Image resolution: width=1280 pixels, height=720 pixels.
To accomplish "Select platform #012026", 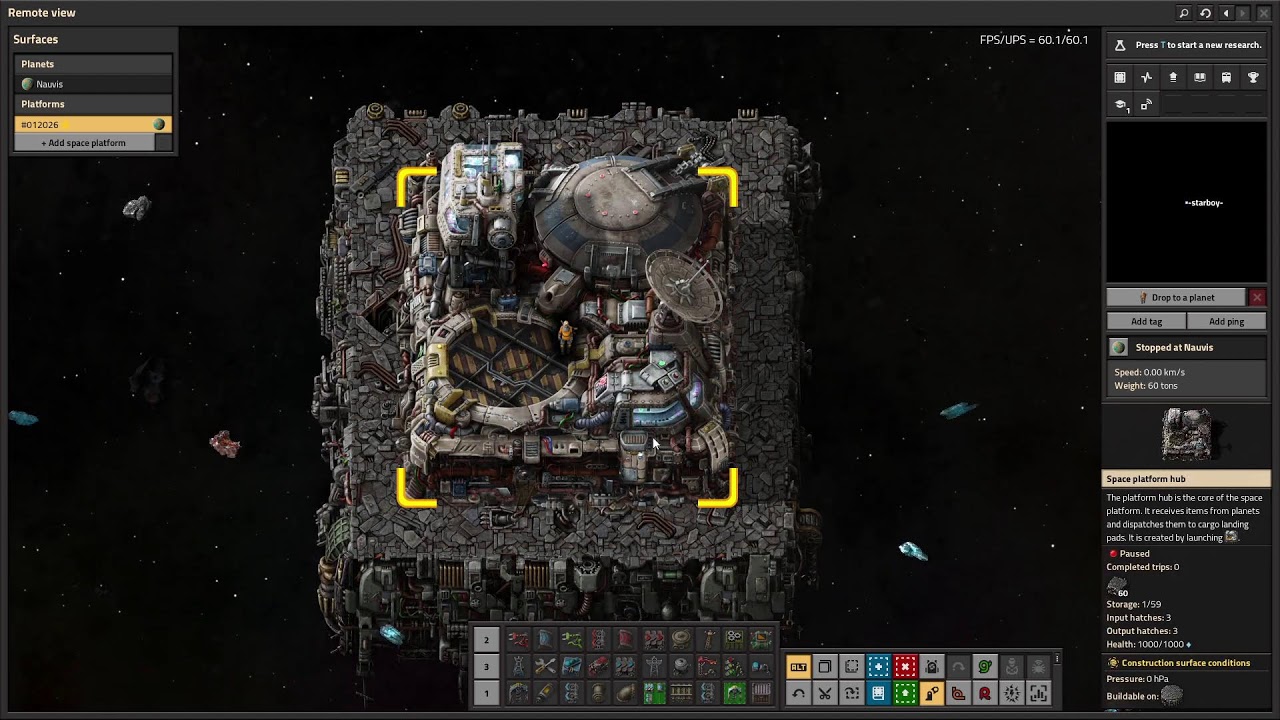I will 95,124.
